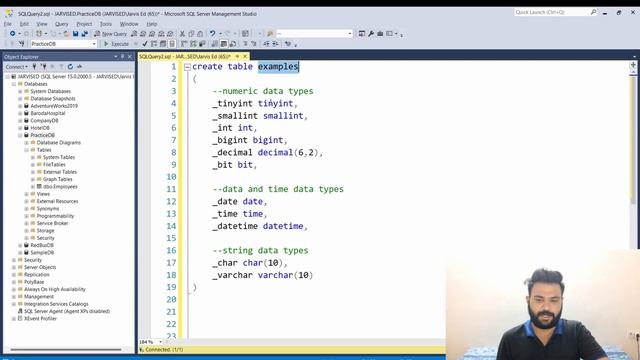This screenshot has height=360, width=640.
Task: Click the Cut scissors icon
Action: [x=182, y=34]
